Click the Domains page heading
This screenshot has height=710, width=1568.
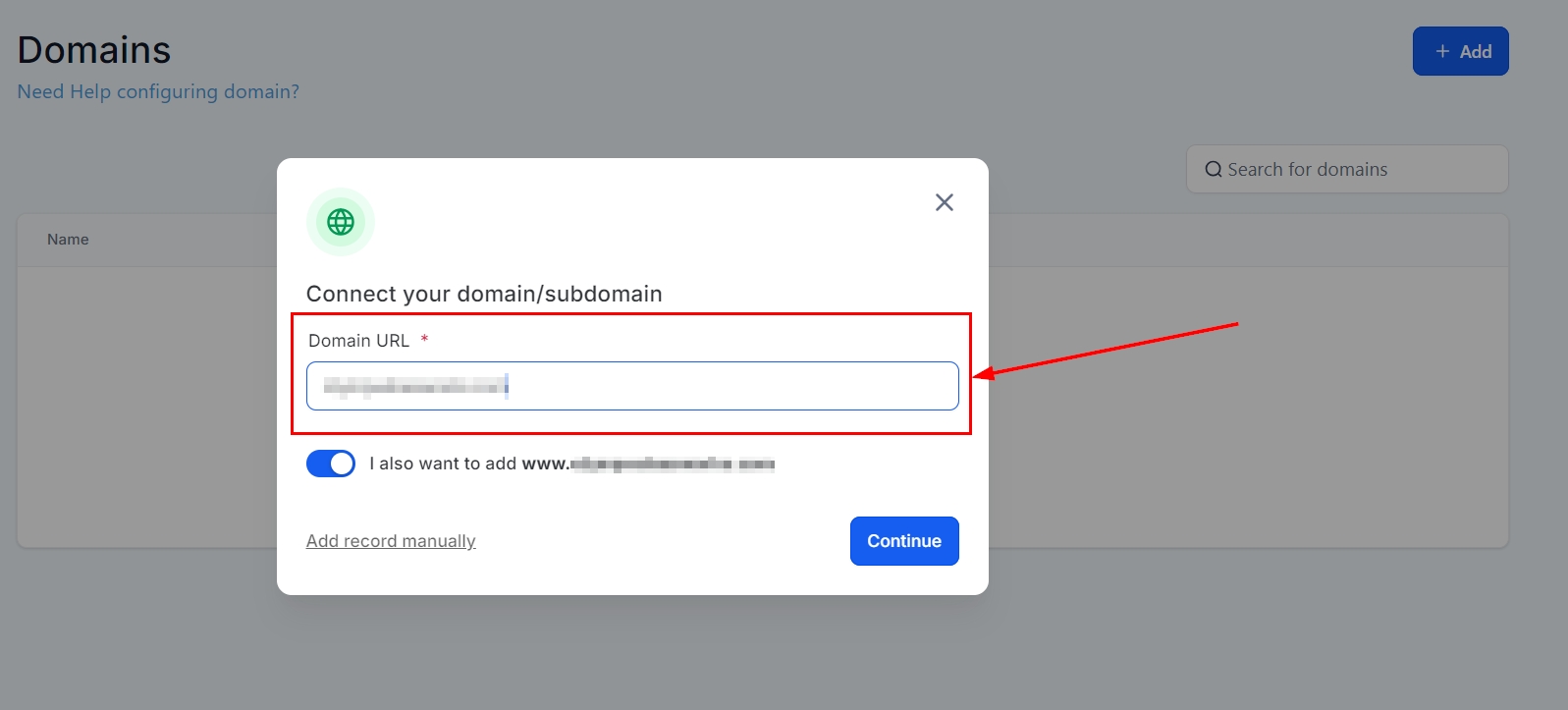(94, 50)
